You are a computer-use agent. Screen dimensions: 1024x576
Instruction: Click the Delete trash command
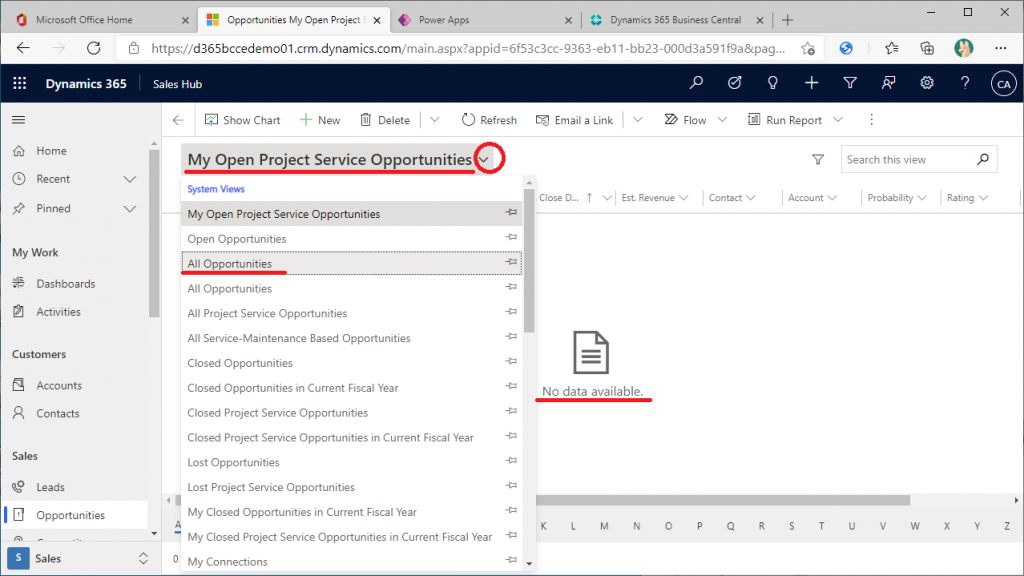[384, 120]
